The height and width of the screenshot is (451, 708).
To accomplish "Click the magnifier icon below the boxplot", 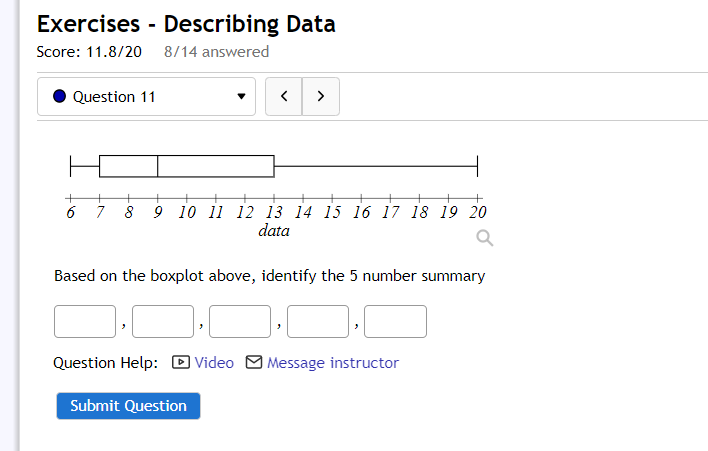I will click(485, 238).
